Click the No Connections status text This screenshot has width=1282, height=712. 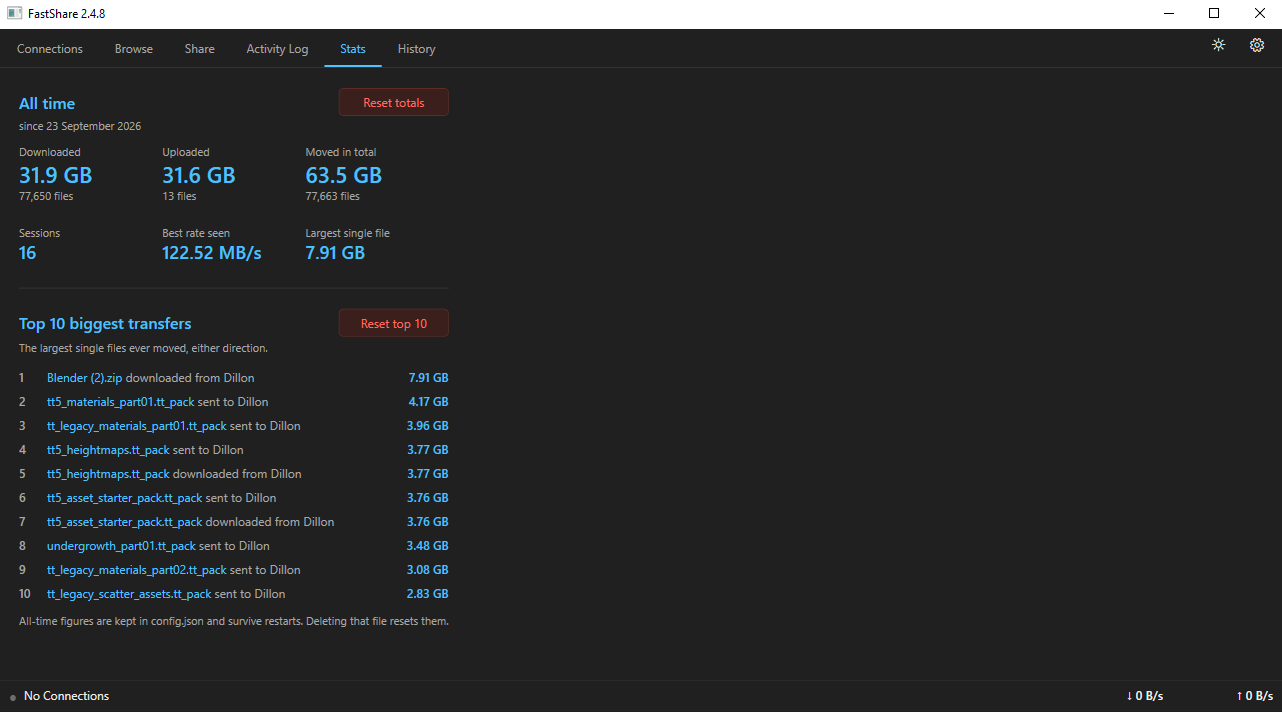point(66,696)
